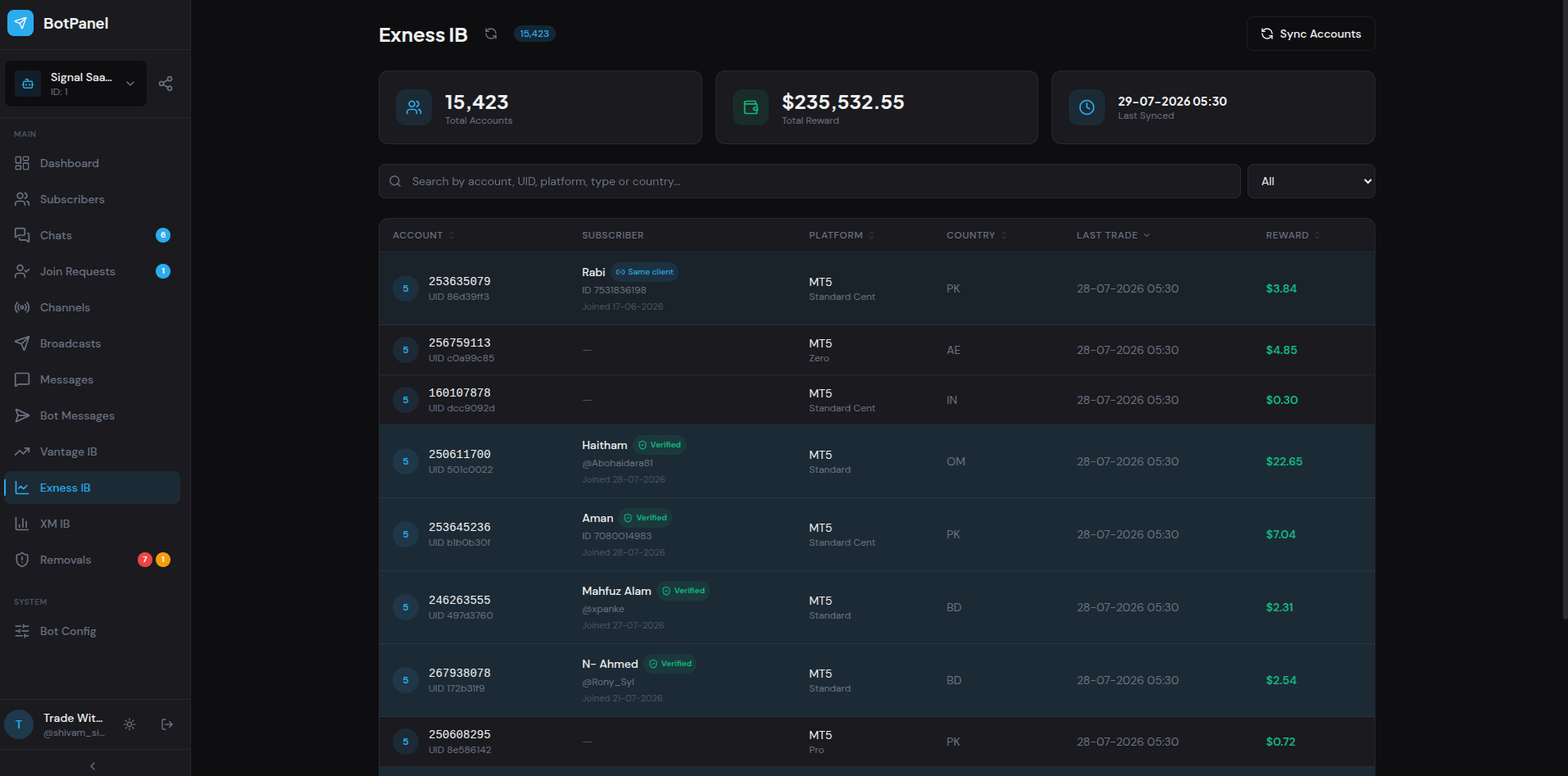Click the reward value $7.04

(1281, 534)
